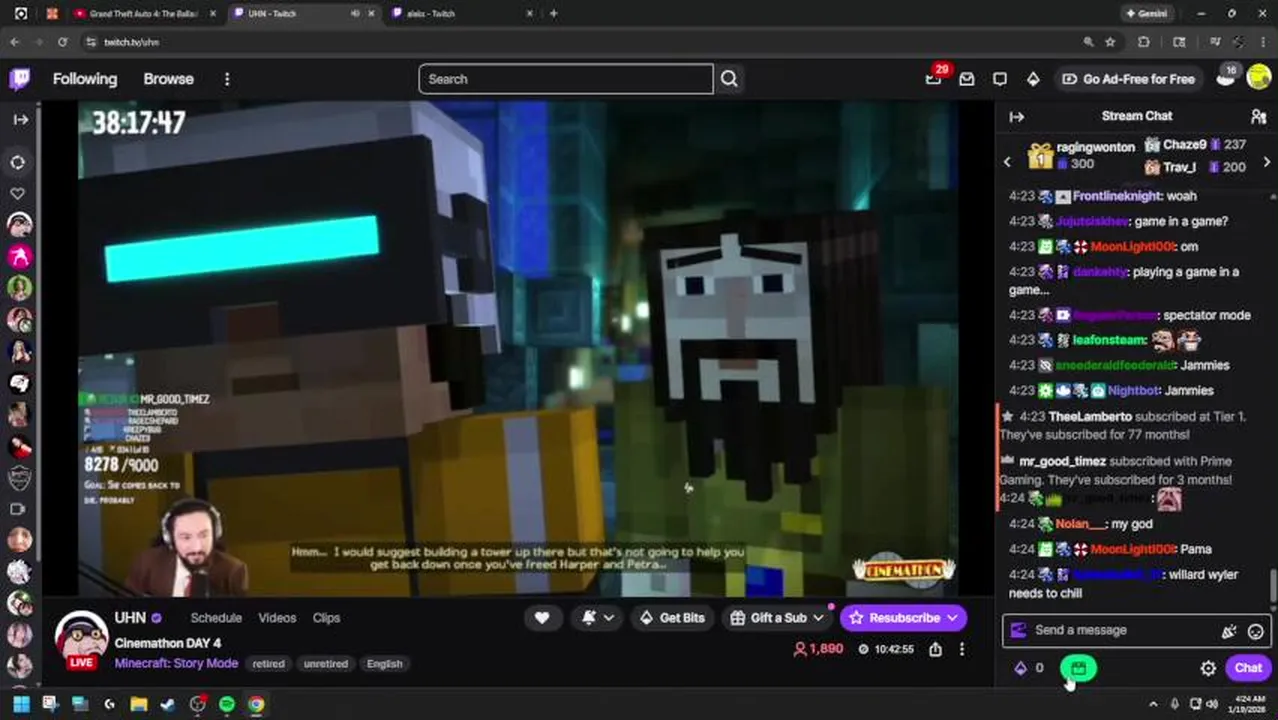
Task: Open notifications with the 29 badge
Action: click(x=934, y=78)
